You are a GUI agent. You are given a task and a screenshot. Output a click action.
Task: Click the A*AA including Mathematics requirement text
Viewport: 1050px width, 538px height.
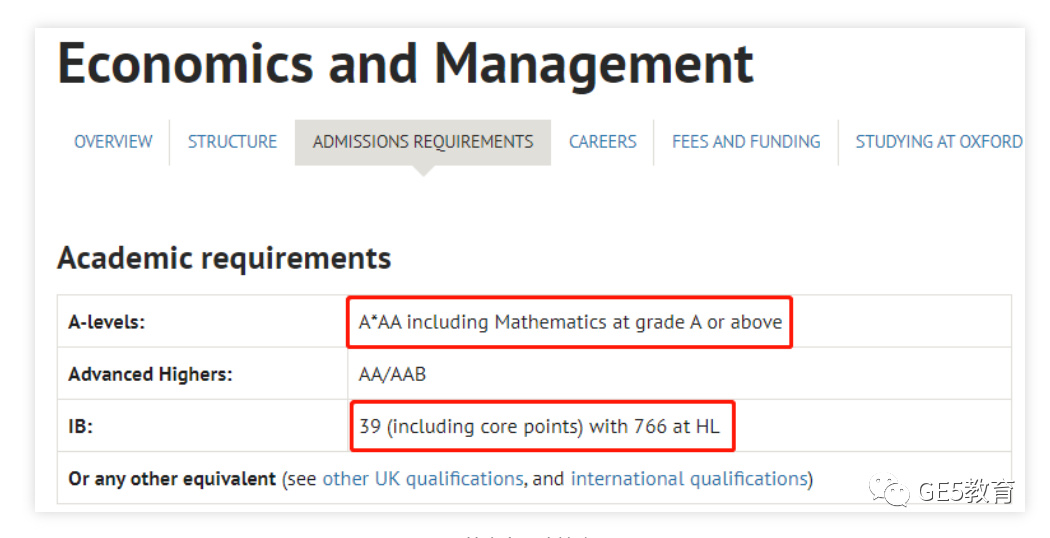570,322
